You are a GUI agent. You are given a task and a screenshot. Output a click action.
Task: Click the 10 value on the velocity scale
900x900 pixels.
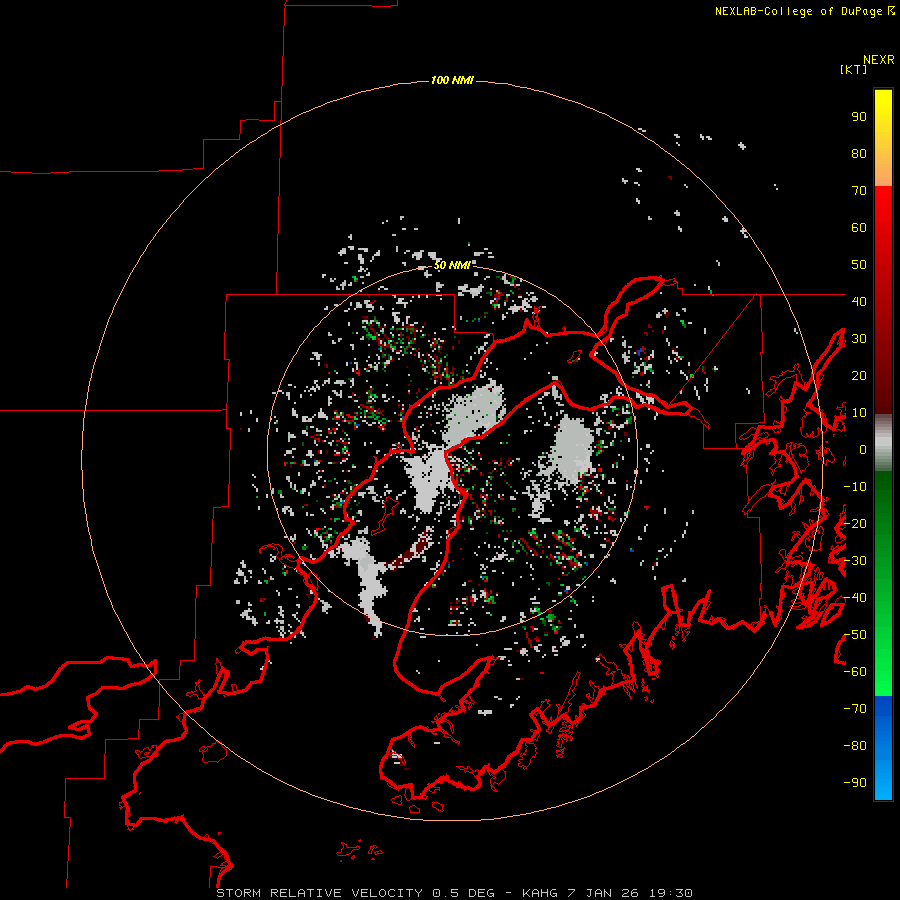pyautogui.click(x=859, y=413)
